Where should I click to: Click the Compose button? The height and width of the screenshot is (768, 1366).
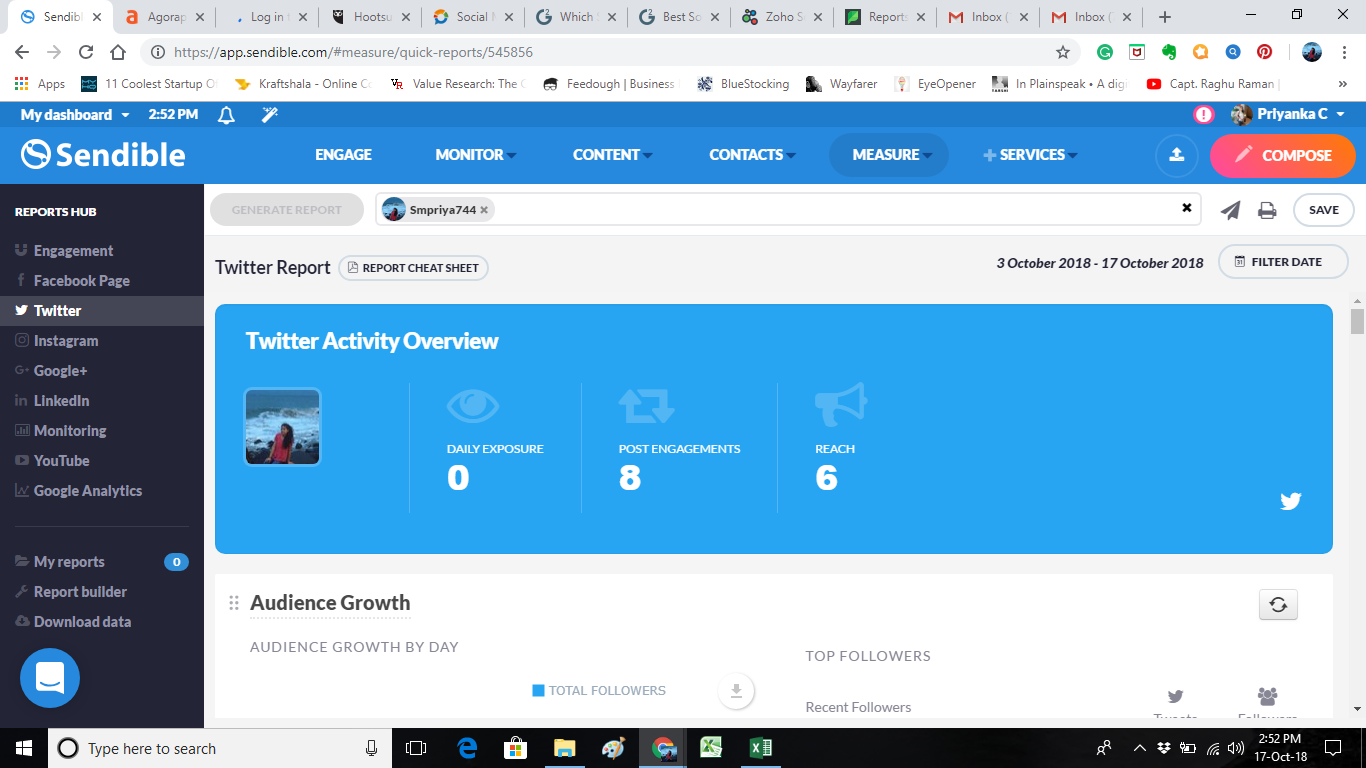coord(1283,155)
